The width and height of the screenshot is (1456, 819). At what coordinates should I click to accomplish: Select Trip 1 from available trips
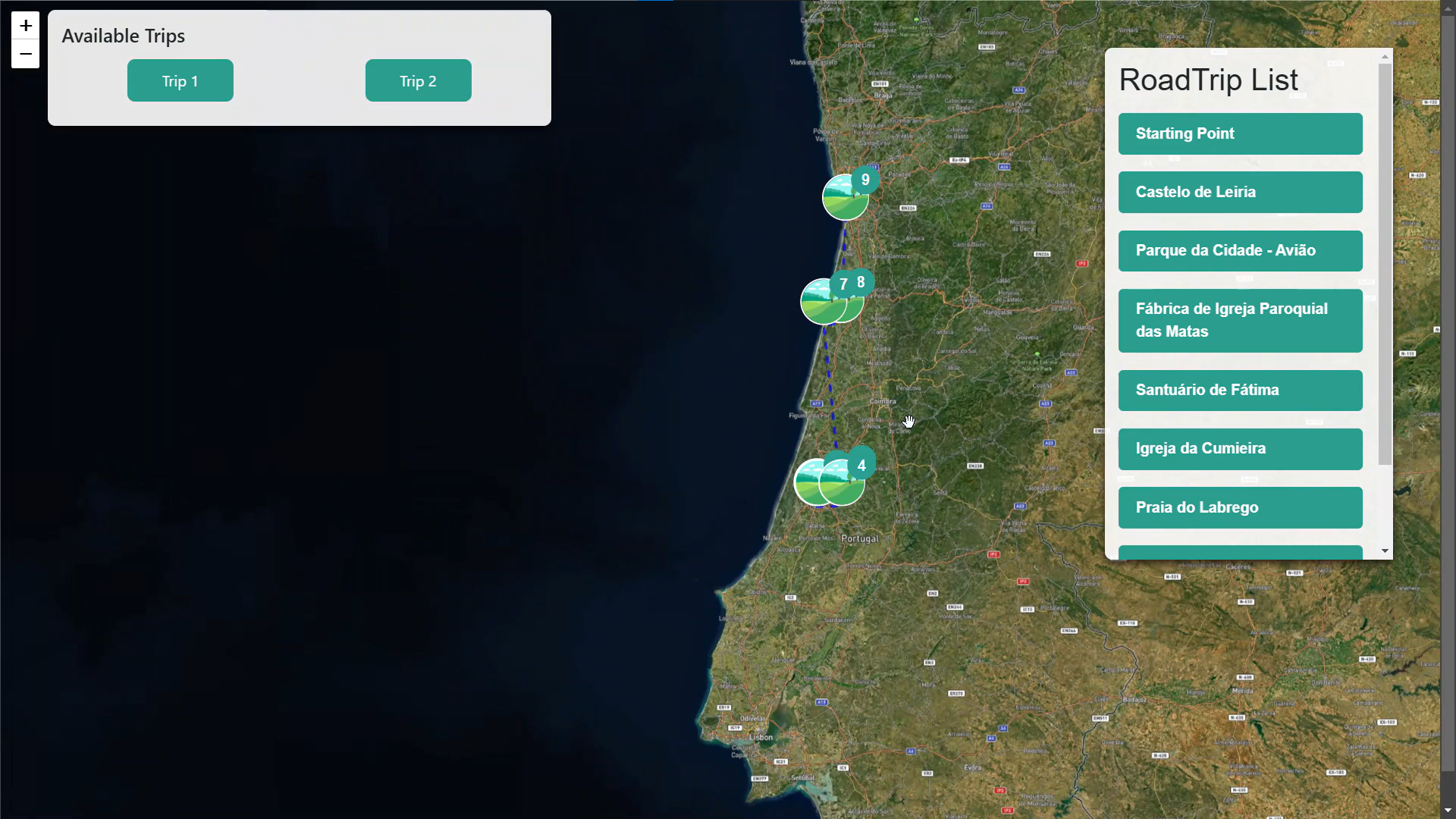[x=180, y=81]
